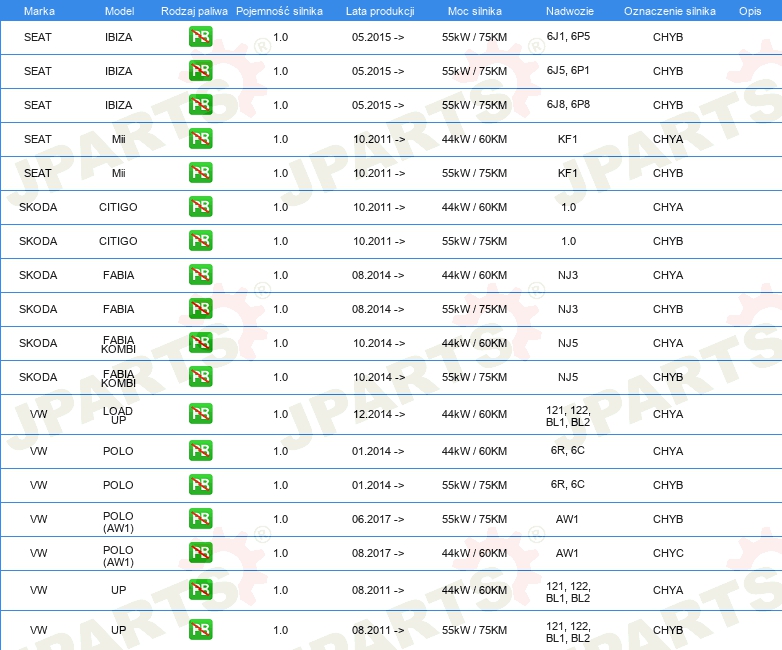
Task: Click the Marka column header
Action: point(39,11)
